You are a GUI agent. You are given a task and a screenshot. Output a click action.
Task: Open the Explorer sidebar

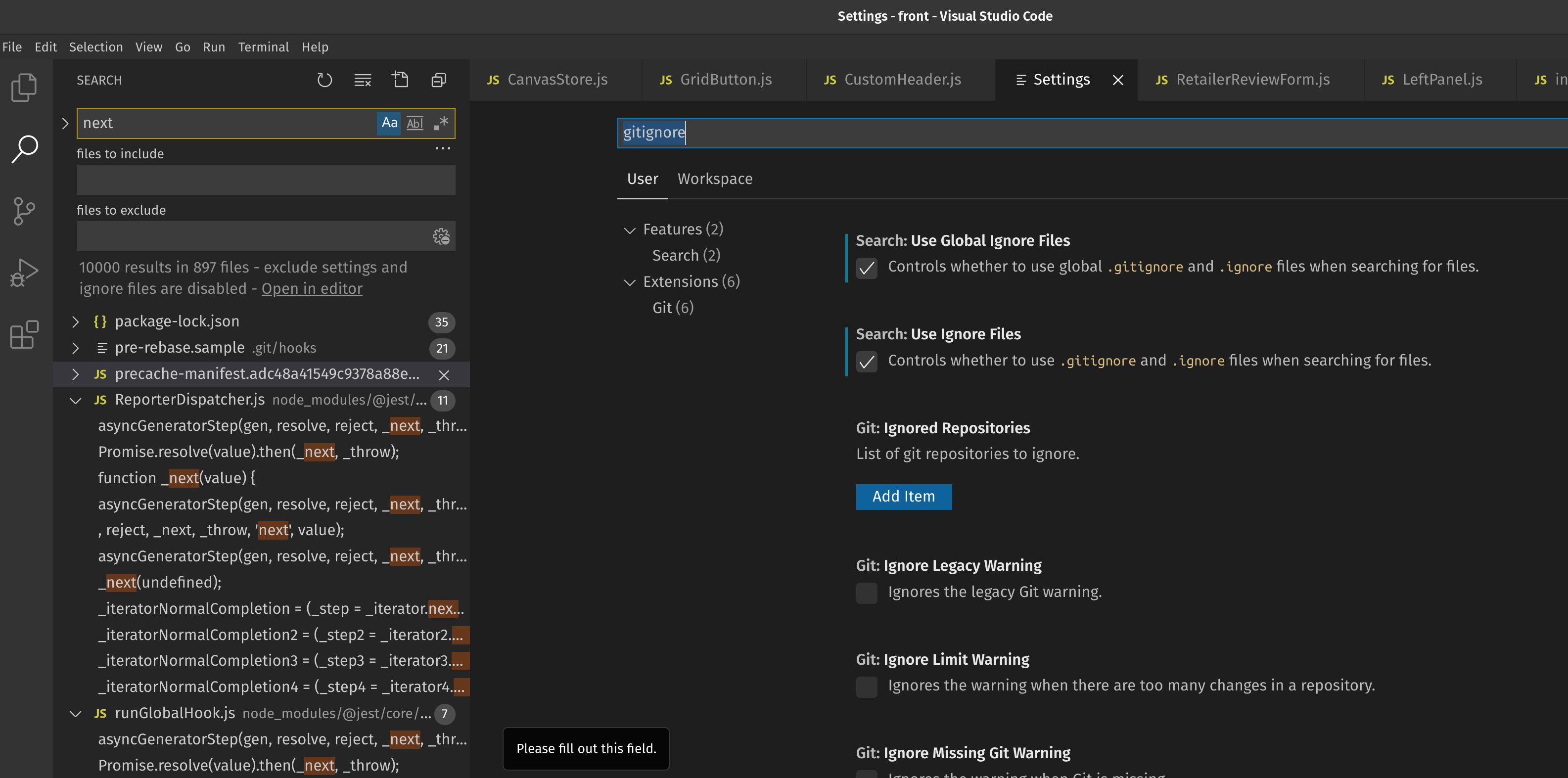24,87
